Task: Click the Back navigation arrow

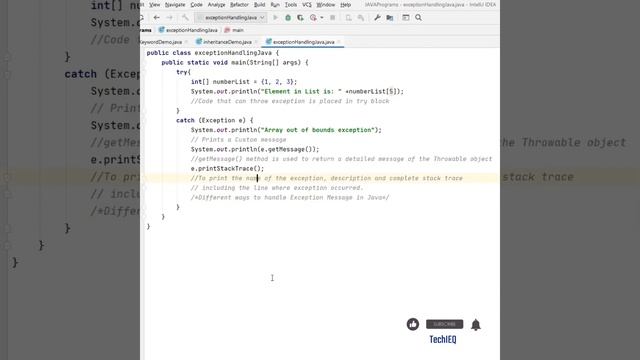Action: tap(156, 18)
